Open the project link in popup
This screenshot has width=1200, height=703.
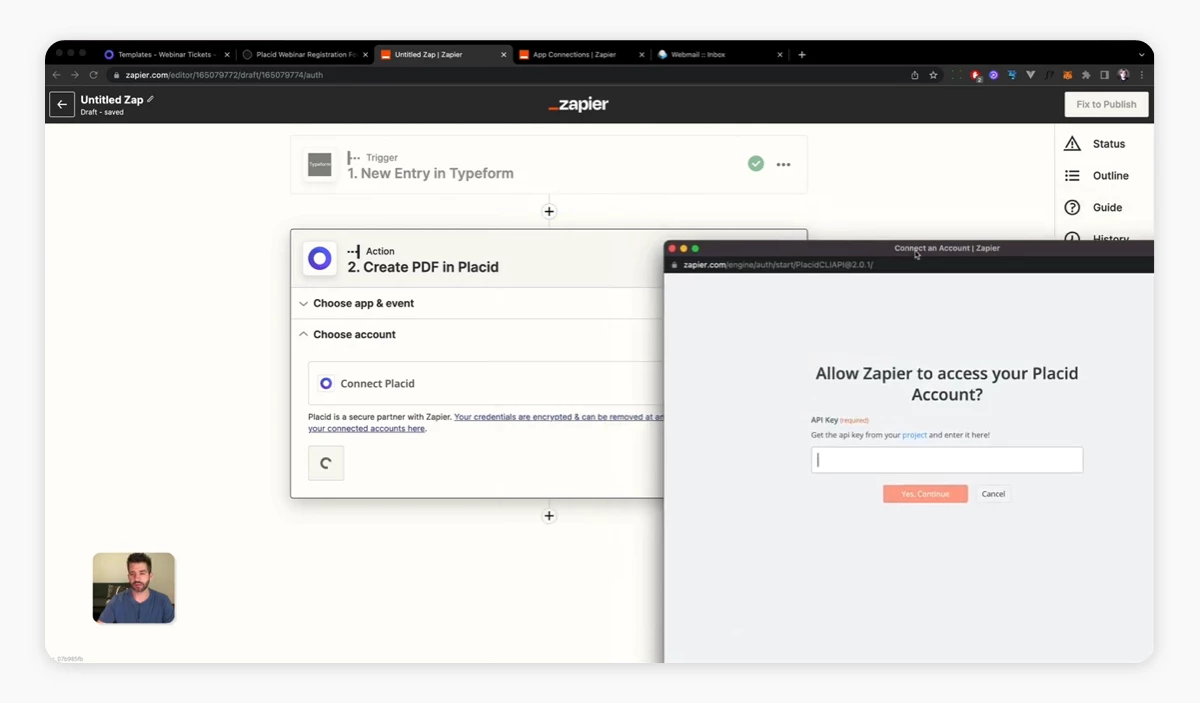(914, 435)
